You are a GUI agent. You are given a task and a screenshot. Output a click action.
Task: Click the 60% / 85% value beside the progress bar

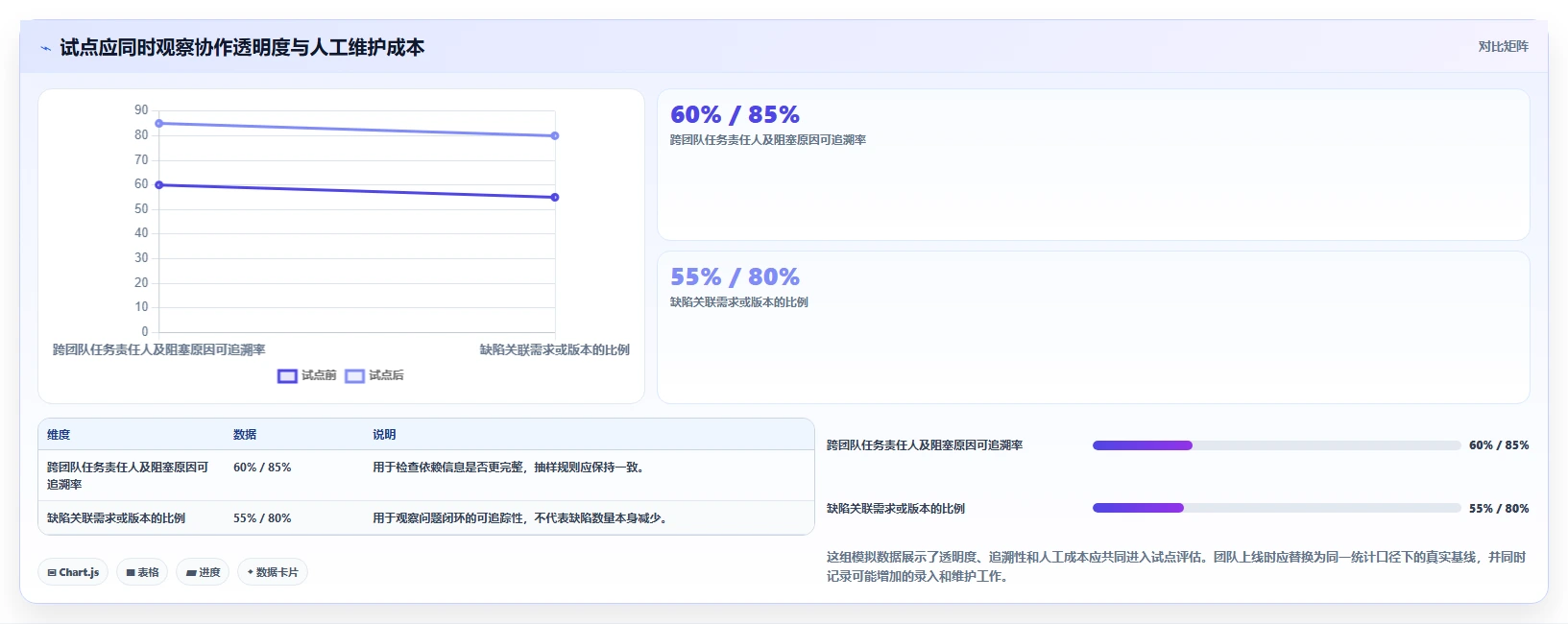point(1499,445)
